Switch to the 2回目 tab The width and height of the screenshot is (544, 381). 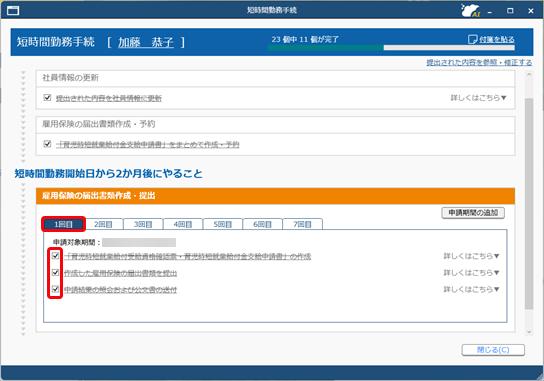pos(103,224)
